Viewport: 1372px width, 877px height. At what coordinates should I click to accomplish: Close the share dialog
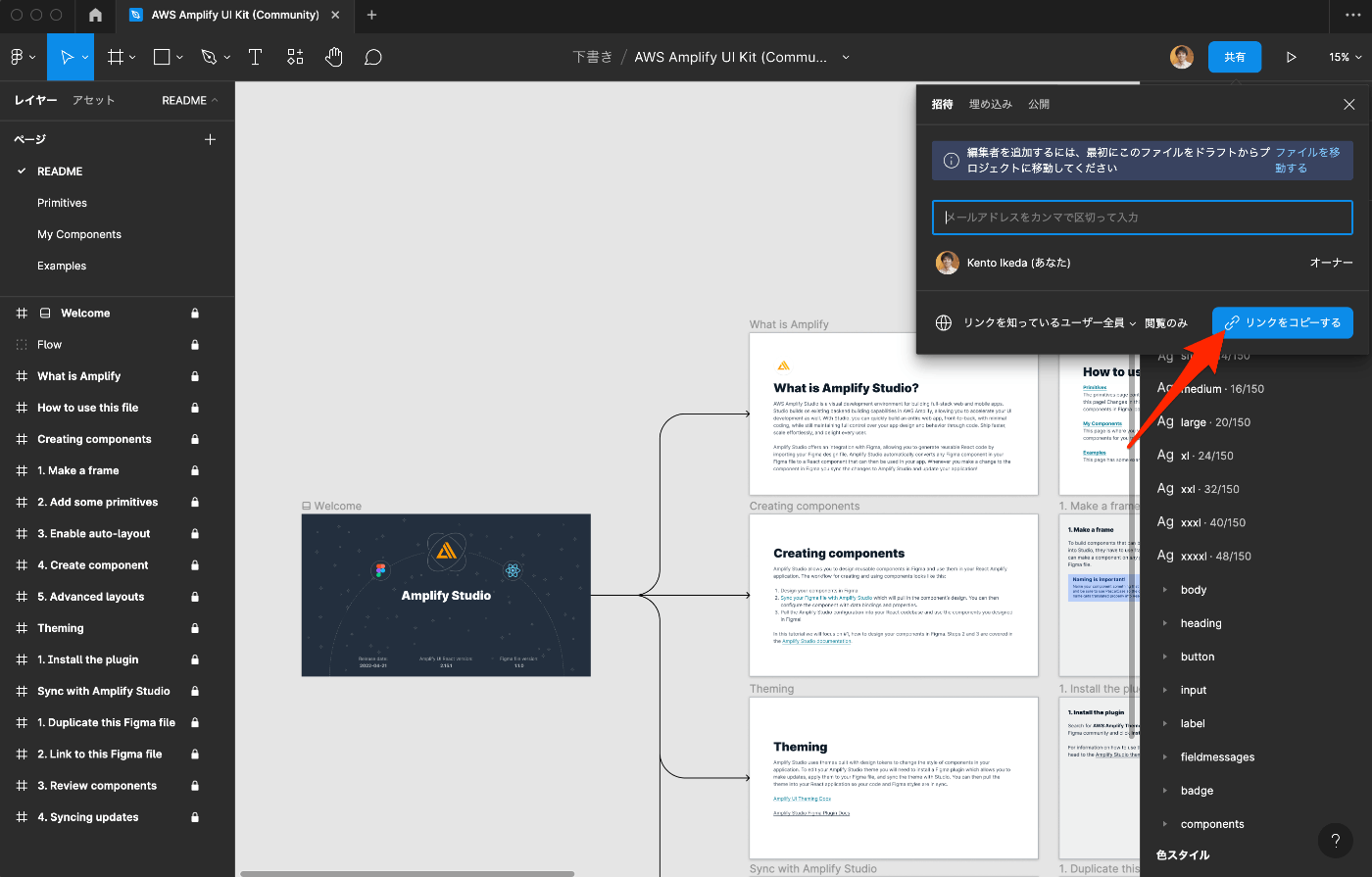[x=1349, y=104]
